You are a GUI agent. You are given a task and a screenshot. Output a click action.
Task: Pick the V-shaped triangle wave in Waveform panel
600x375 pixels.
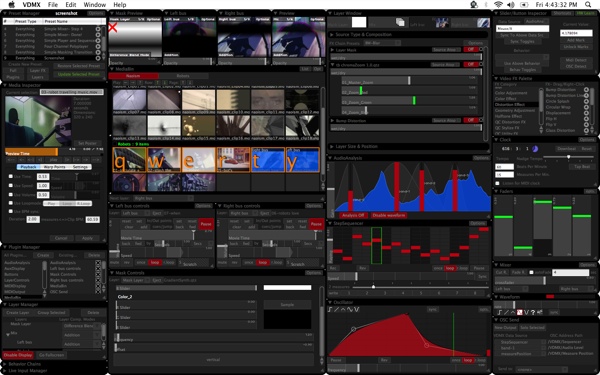(526, 313)
